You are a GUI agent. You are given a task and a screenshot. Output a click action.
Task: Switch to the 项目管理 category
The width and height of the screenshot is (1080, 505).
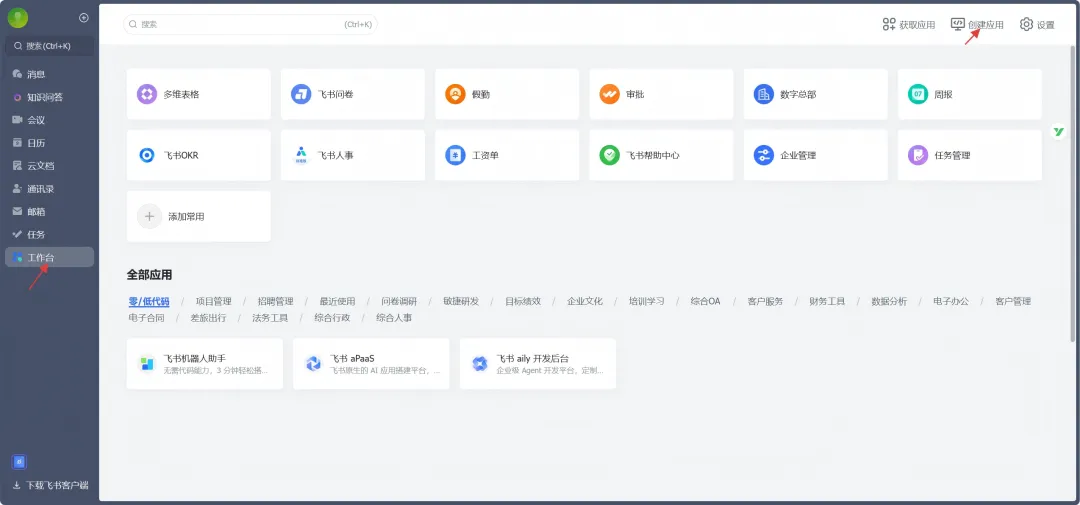pyautogui.click(x=214, y=301)
